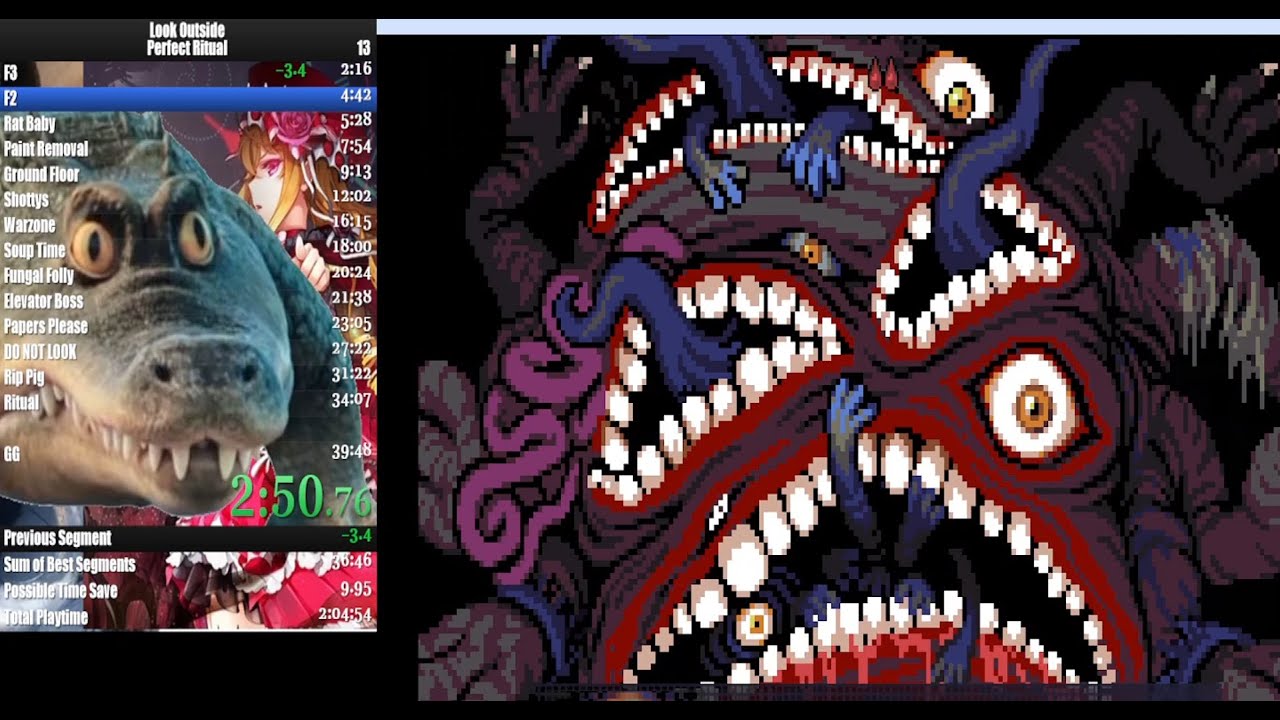The height and width of the screenshot is (720, 1280).
Task: Click the Papers Please split
Action: click(x=188, y=326)
